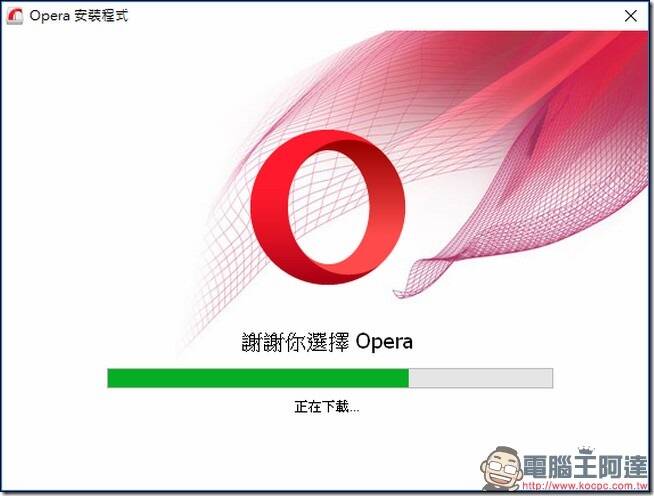Click the large red Opera O logo
This screenshot has height=496, width=654.
point(327,207)
